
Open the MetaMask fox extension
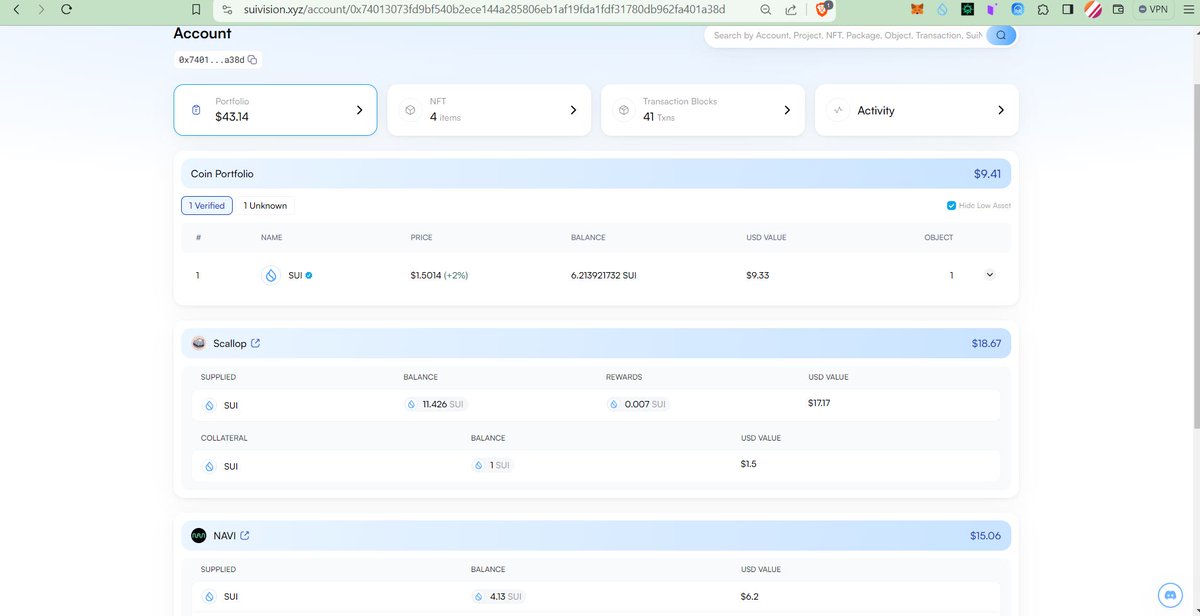[x=918, y=9]
